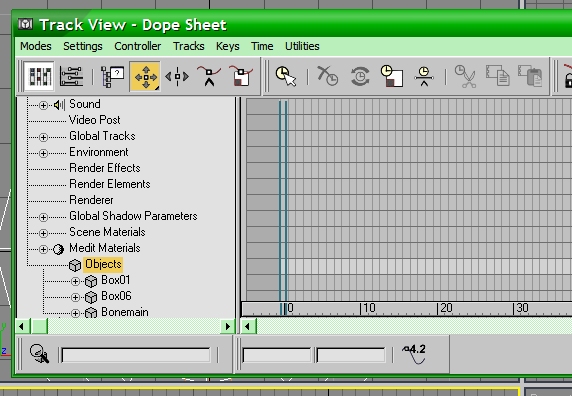Click the key window scroll left arrow

248,326
